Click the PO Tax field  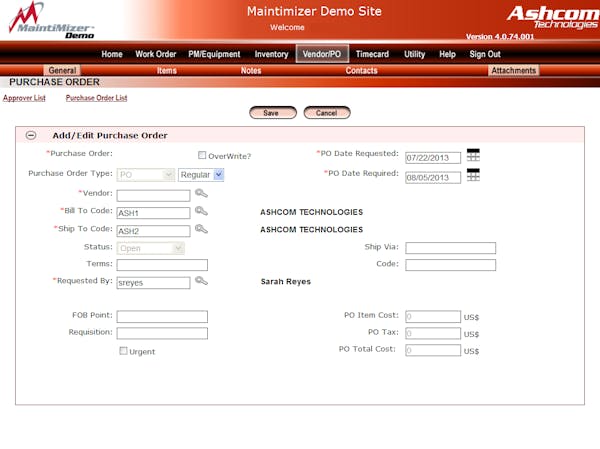click(433, 333)
